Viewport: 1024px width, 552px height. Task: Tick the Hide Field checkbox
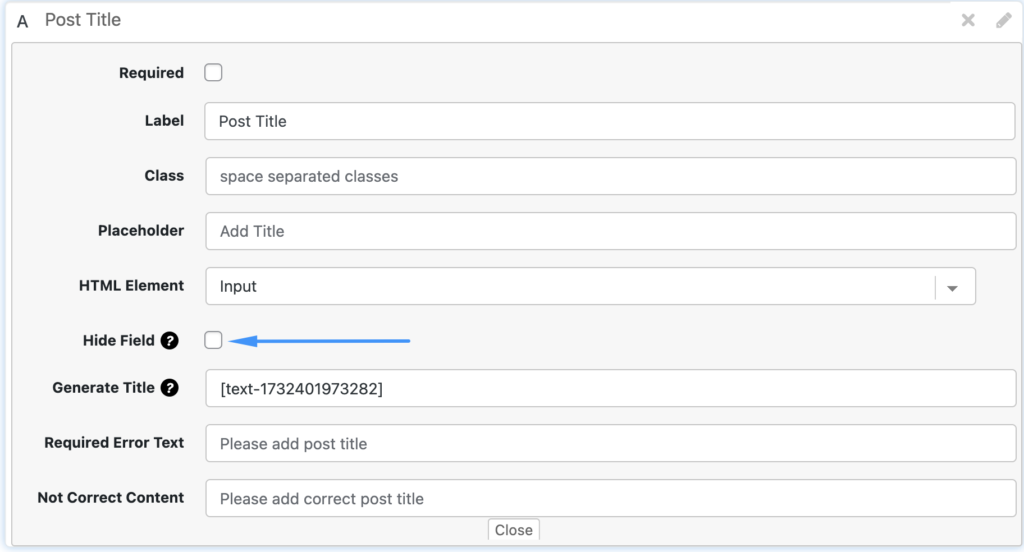point(213,341)
